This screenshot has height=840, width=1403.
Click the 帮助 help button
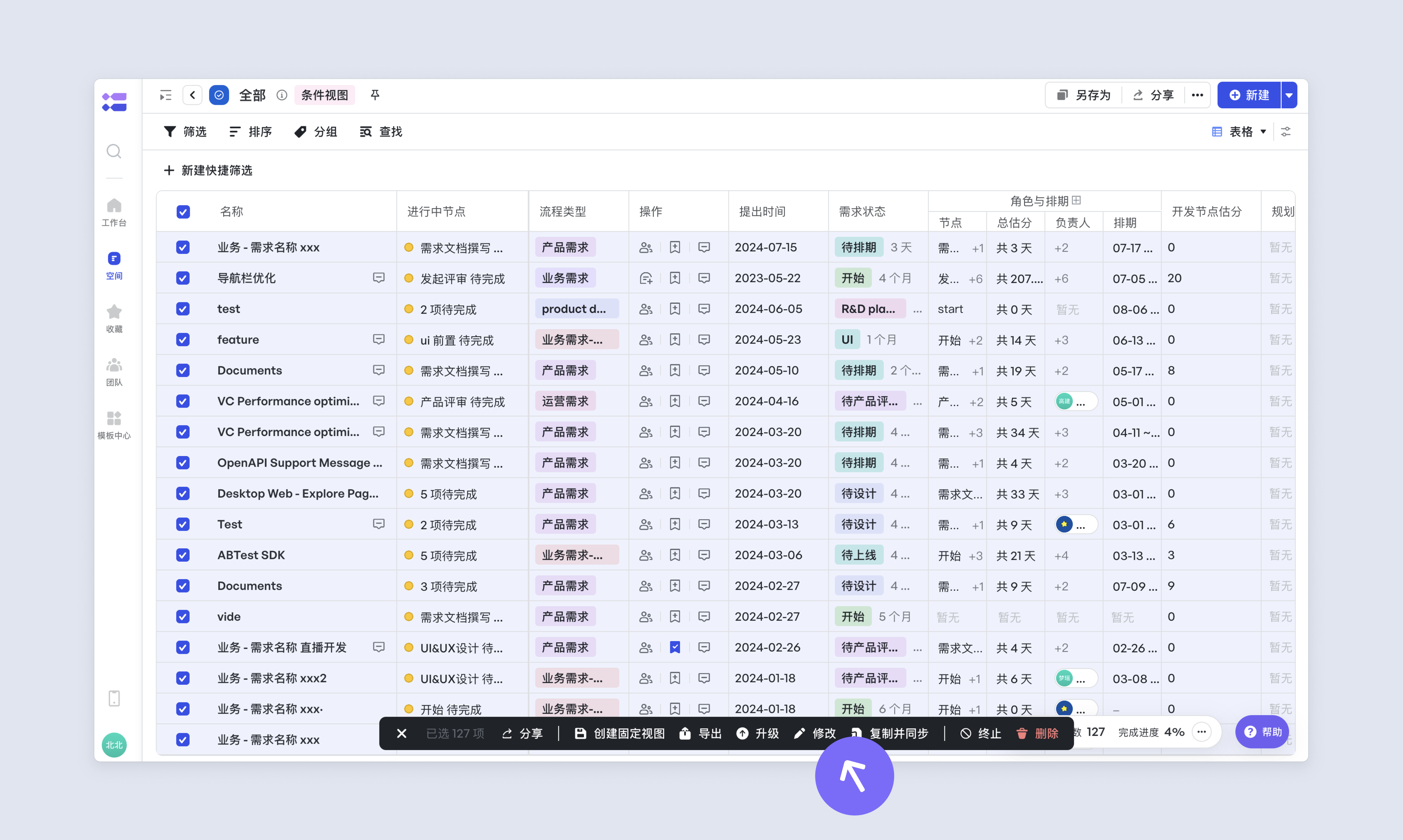click(1262, 732)
